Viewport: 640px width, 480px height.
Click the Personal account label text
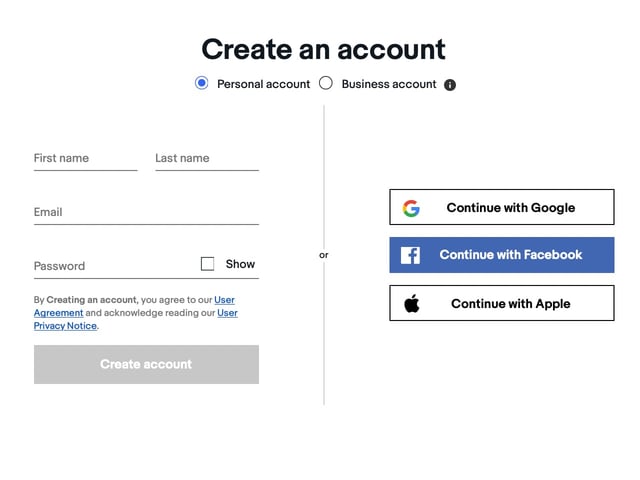click(264, 85)
